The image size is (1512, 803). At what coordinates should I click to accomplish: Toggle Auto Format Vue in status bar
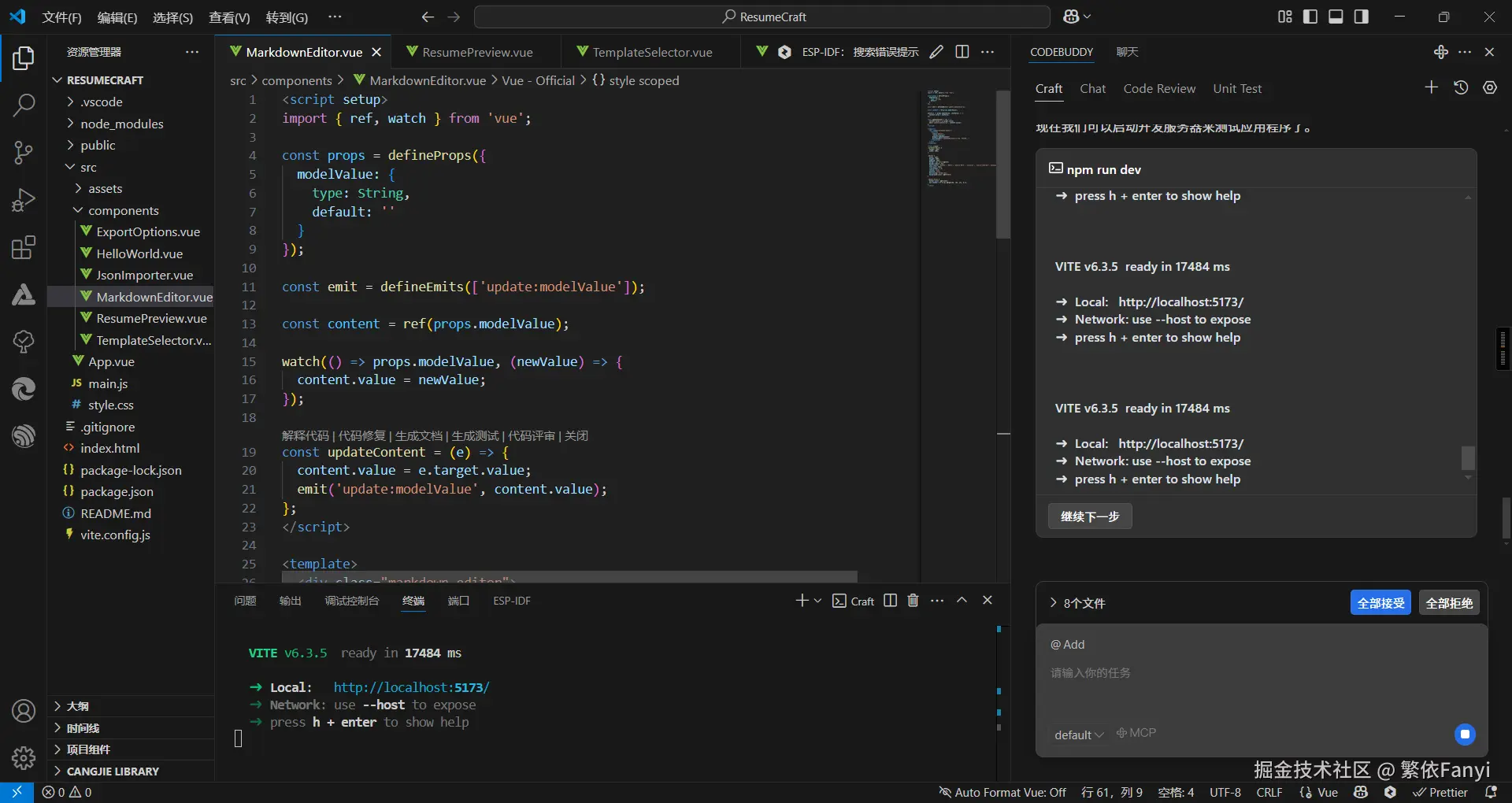(x=1002, y=792)
